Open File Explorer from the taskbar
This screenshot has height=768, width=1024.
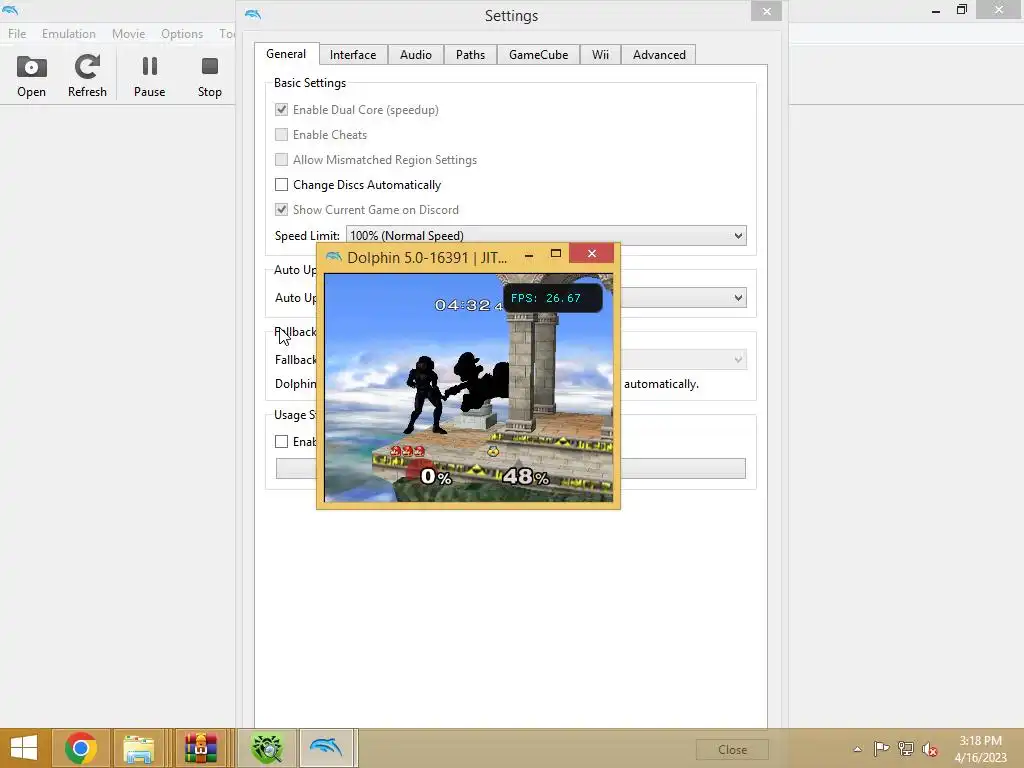click(x=138, y=748)
